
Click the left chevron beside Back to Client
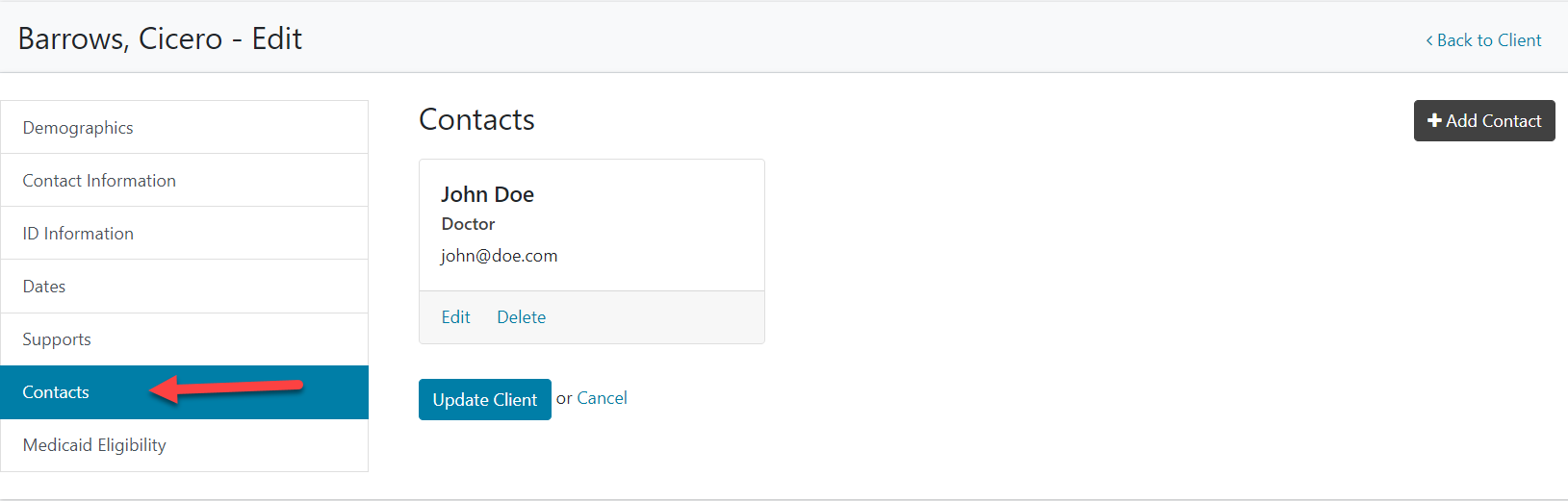click(x=1428, y=40)
